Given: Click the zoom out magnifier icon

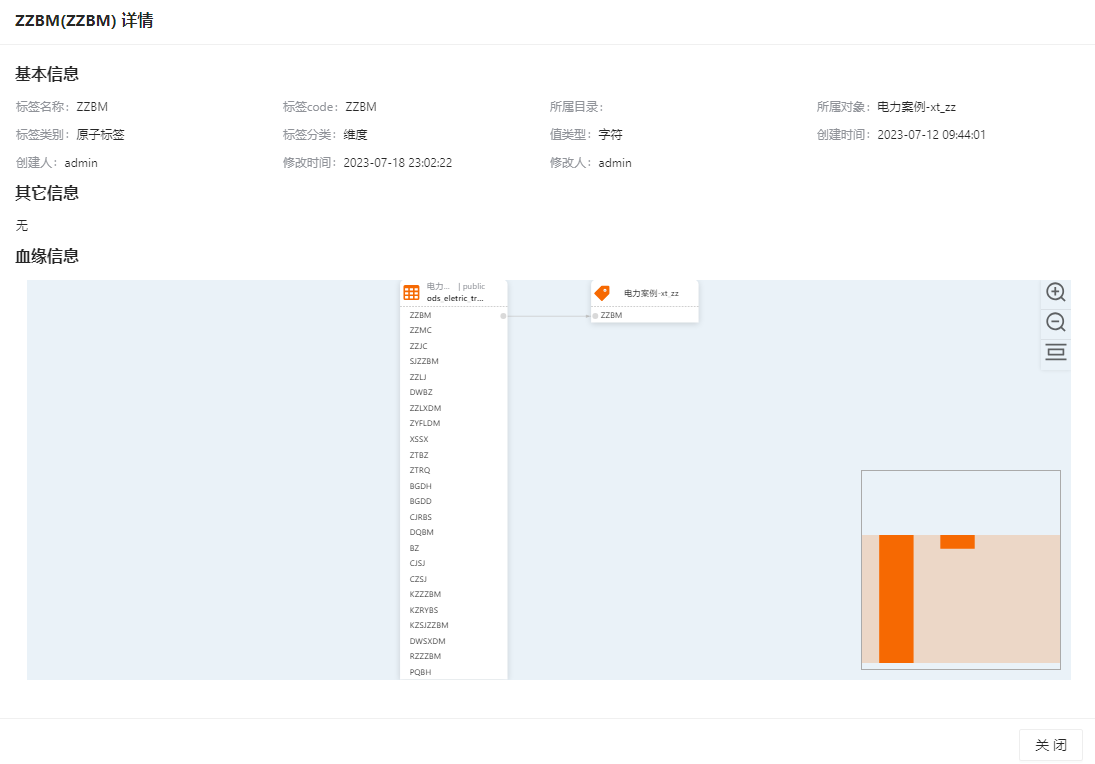Looking at the screenshot, I should click(x=1055, y=322).
